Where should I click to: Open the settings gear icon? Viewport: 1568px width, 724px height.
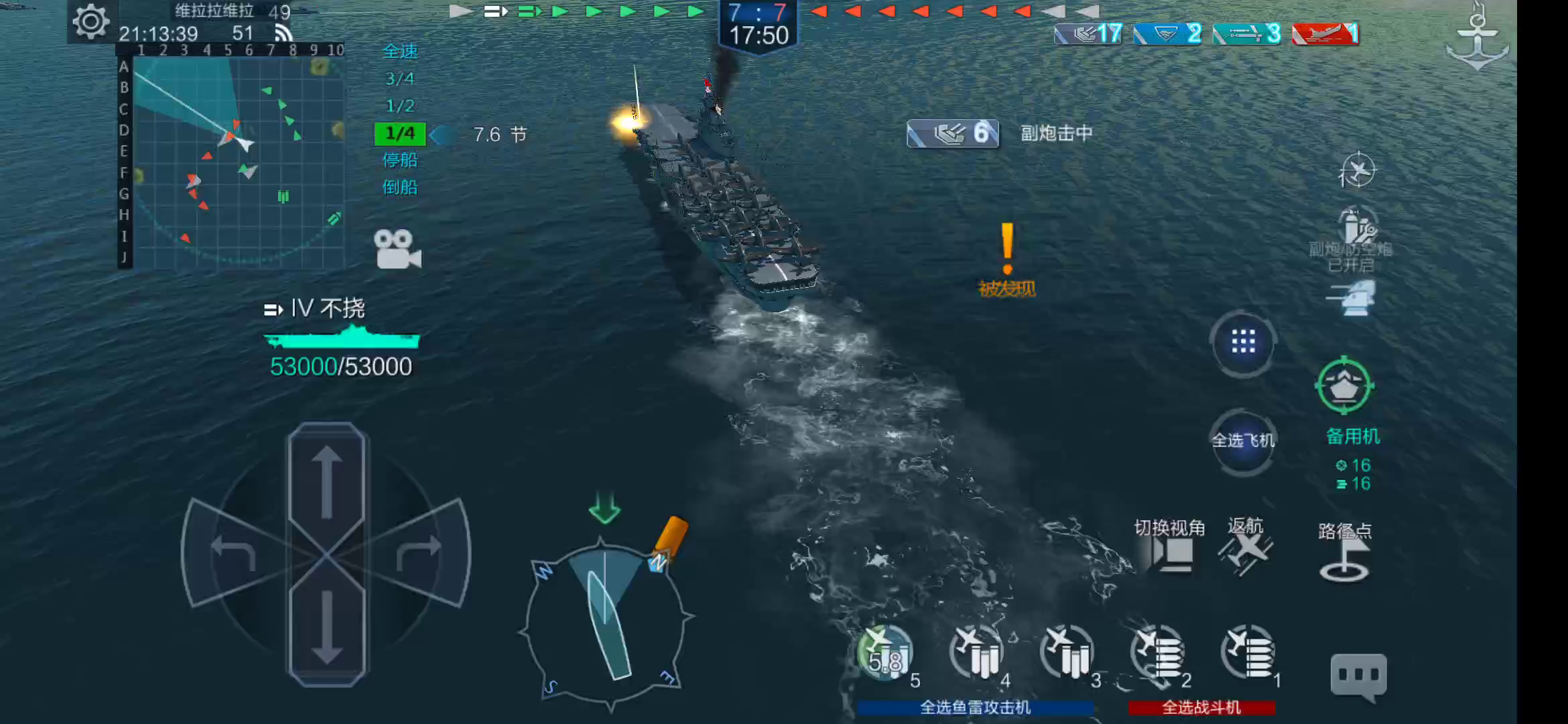tap(90, 21)
